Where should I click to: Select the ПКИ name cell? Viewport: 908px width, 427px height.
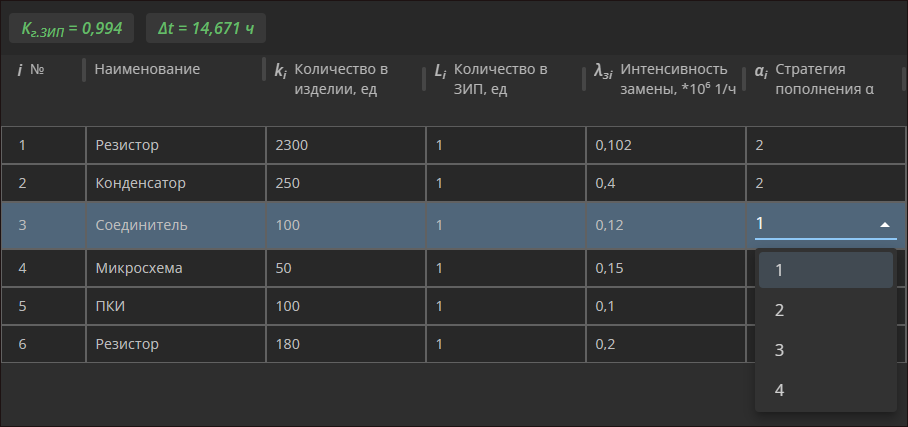(x=176, y=306)
